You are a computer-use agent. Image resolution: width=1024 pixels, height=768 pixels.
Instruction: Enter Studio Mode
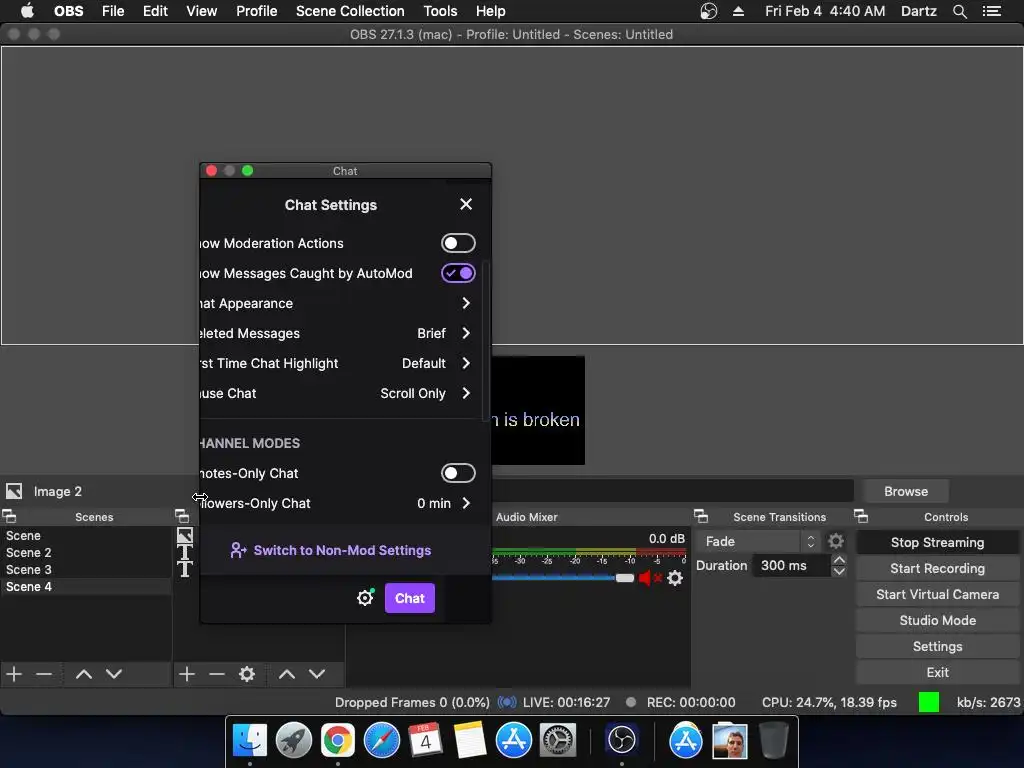[x=937, y=620]
